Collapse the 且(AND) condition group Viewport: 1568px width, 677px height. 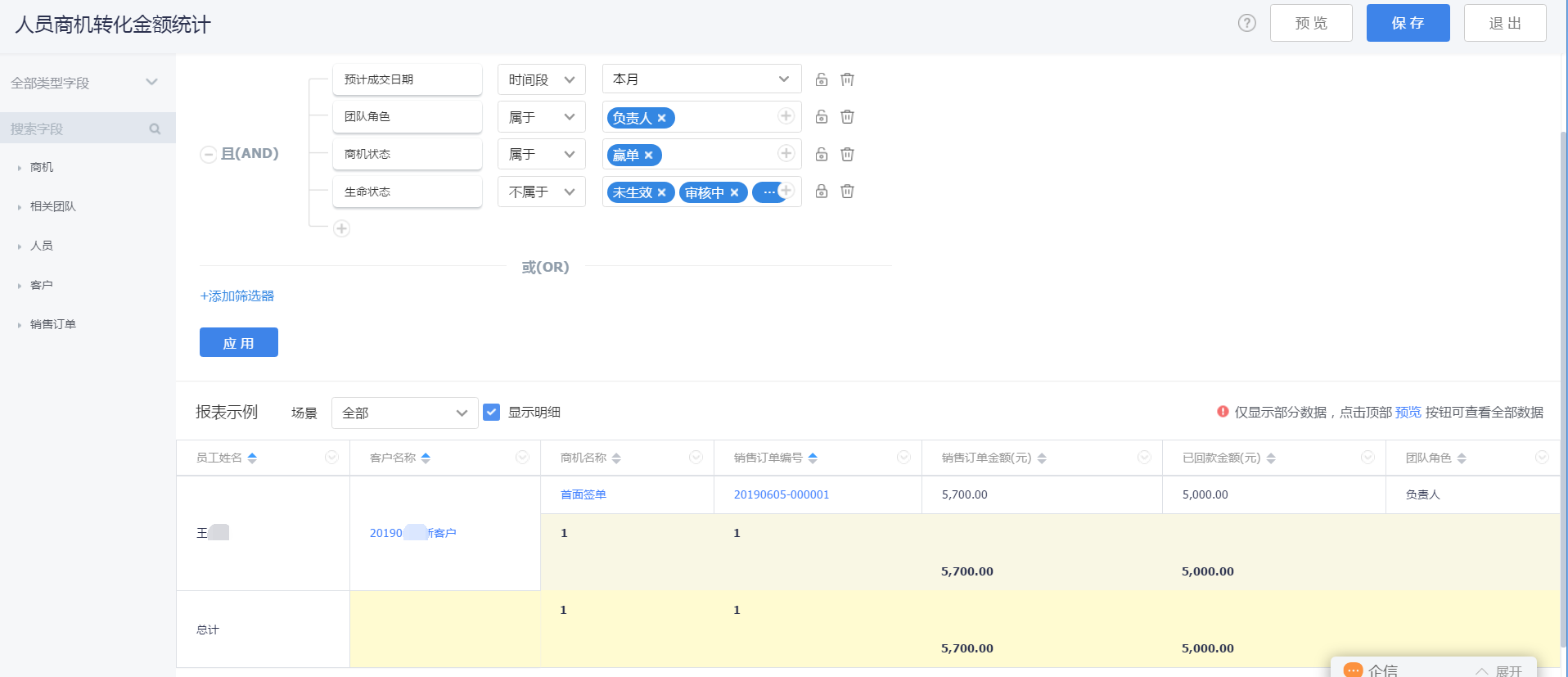[x=208, y=154]
